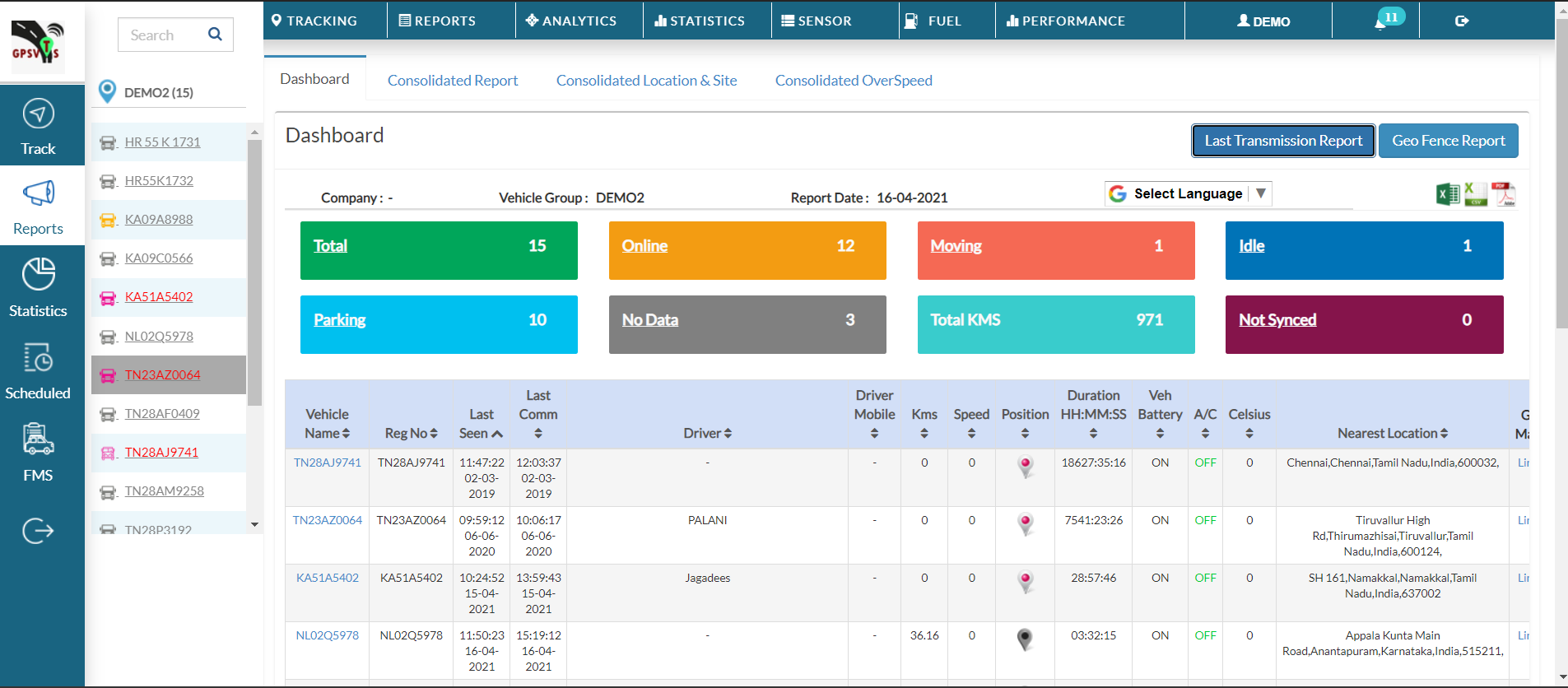1568x688 pixels.
Task: Open Parking vehicles tile
Action: tap(439, 324)
